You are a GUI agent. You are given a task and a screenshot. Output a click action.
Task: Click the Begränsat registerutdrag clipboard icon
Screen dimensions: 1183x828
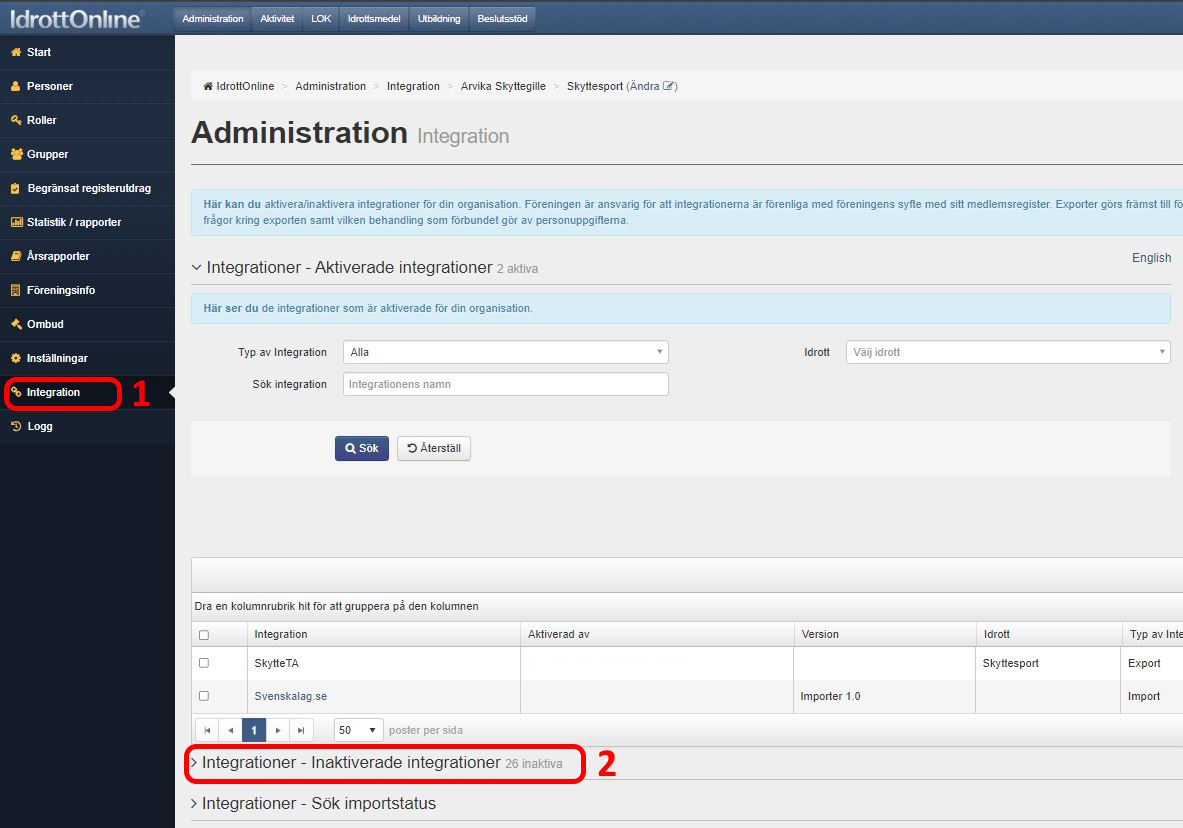pyautogui.click(x=16, y=188)
